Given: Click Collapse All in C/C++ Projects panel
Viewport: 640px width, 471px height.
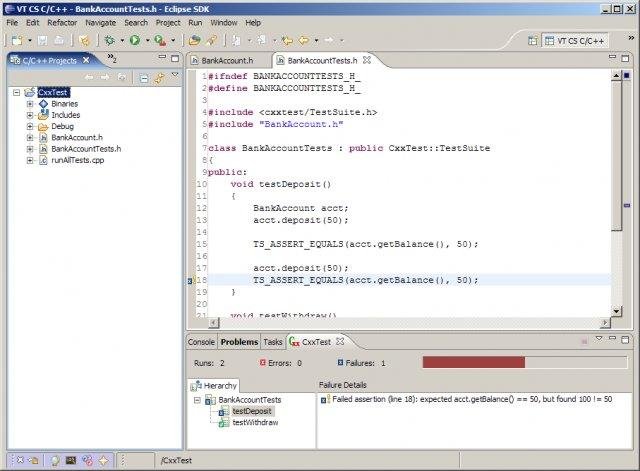Looking at the screenshot, I should pos(144,77).
